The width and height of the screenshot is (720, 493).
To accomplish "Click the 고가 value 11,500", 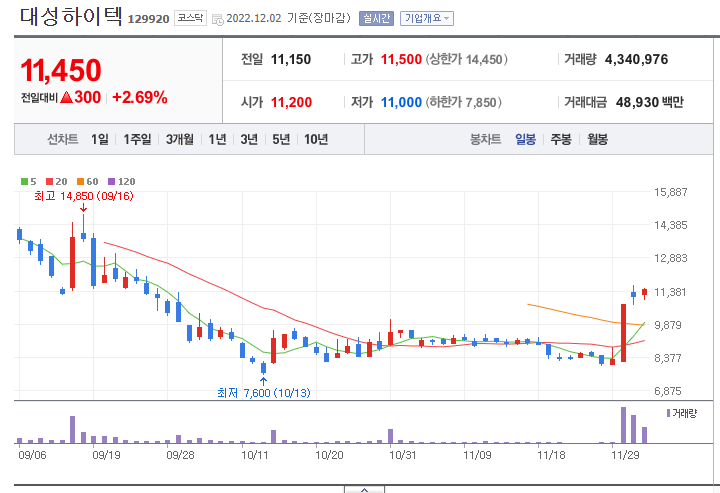I will [401, 59].
